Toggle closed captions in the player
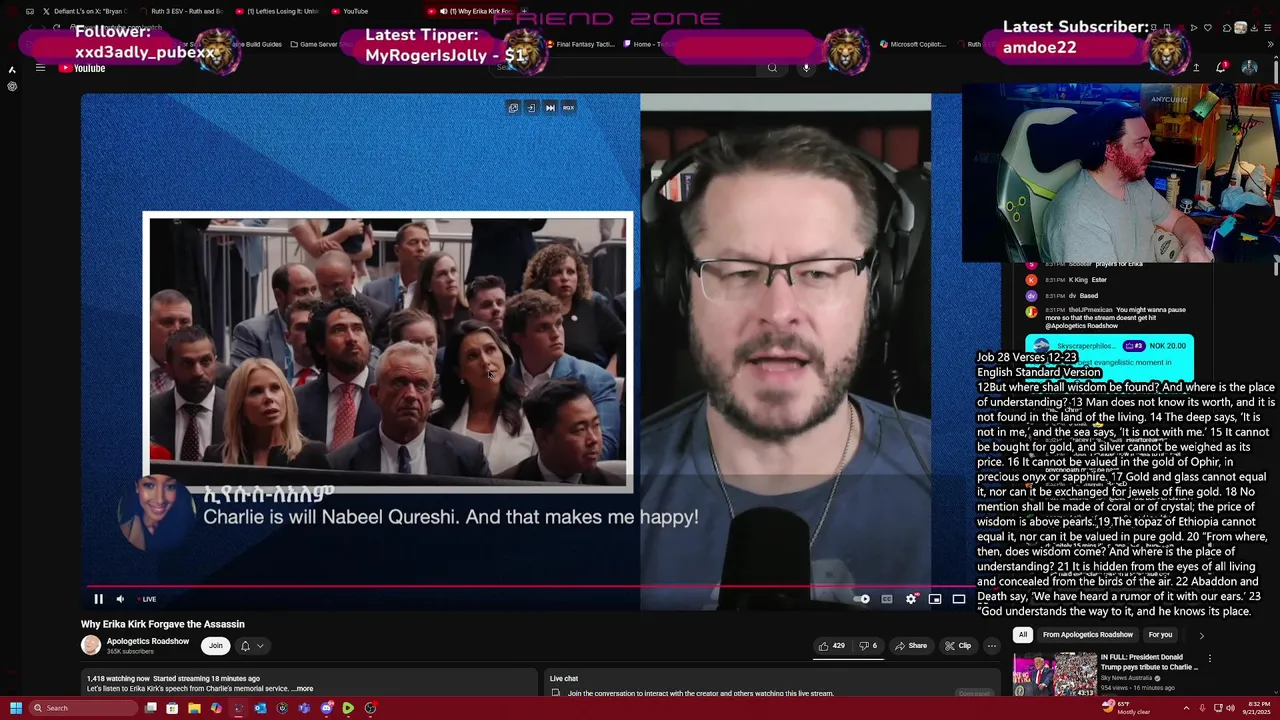The height and width of the screenshot is (720, 1280). pyautogui.click(x=887, y=599)
